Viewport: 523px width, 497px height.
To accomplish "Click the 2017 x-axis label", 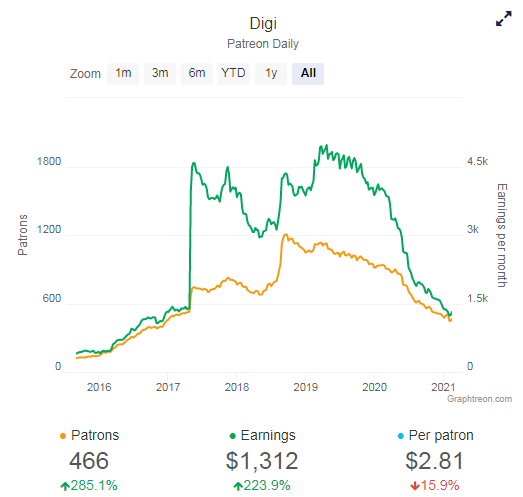I will 168,387.
